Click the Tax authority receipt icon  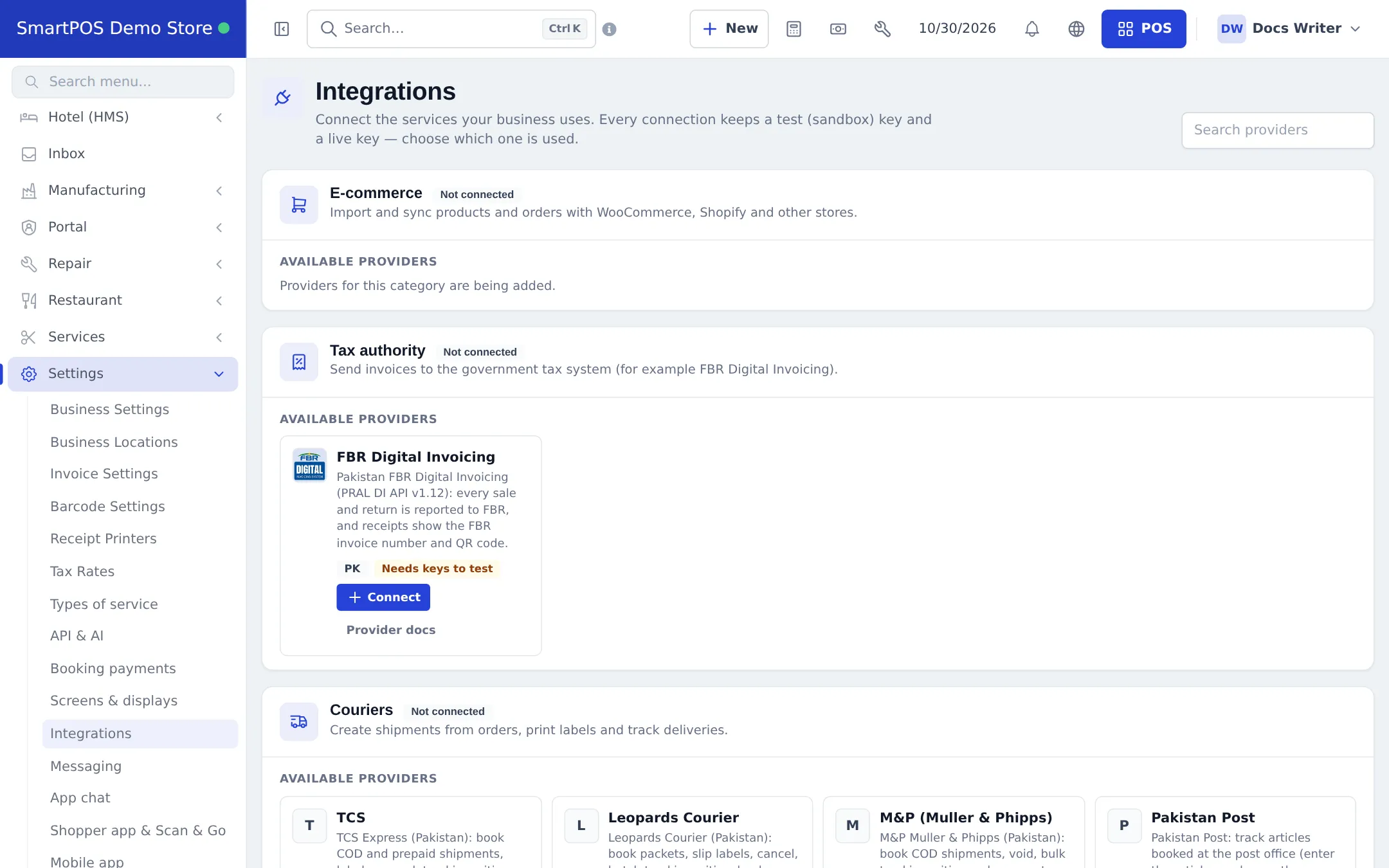pos(299,362)
